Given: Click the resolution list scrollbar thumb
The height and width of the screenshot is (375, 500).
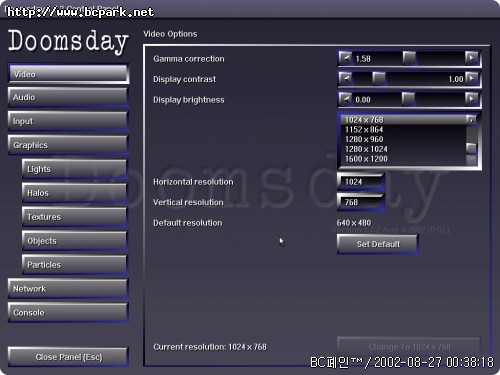Looking at the screenshot, I should pos(471,148).
